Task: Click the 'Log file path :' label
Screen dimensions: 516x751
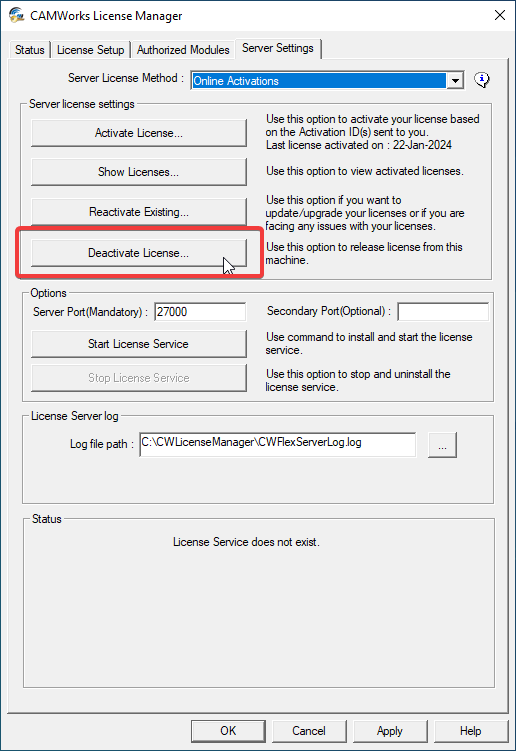Action: 102,444
